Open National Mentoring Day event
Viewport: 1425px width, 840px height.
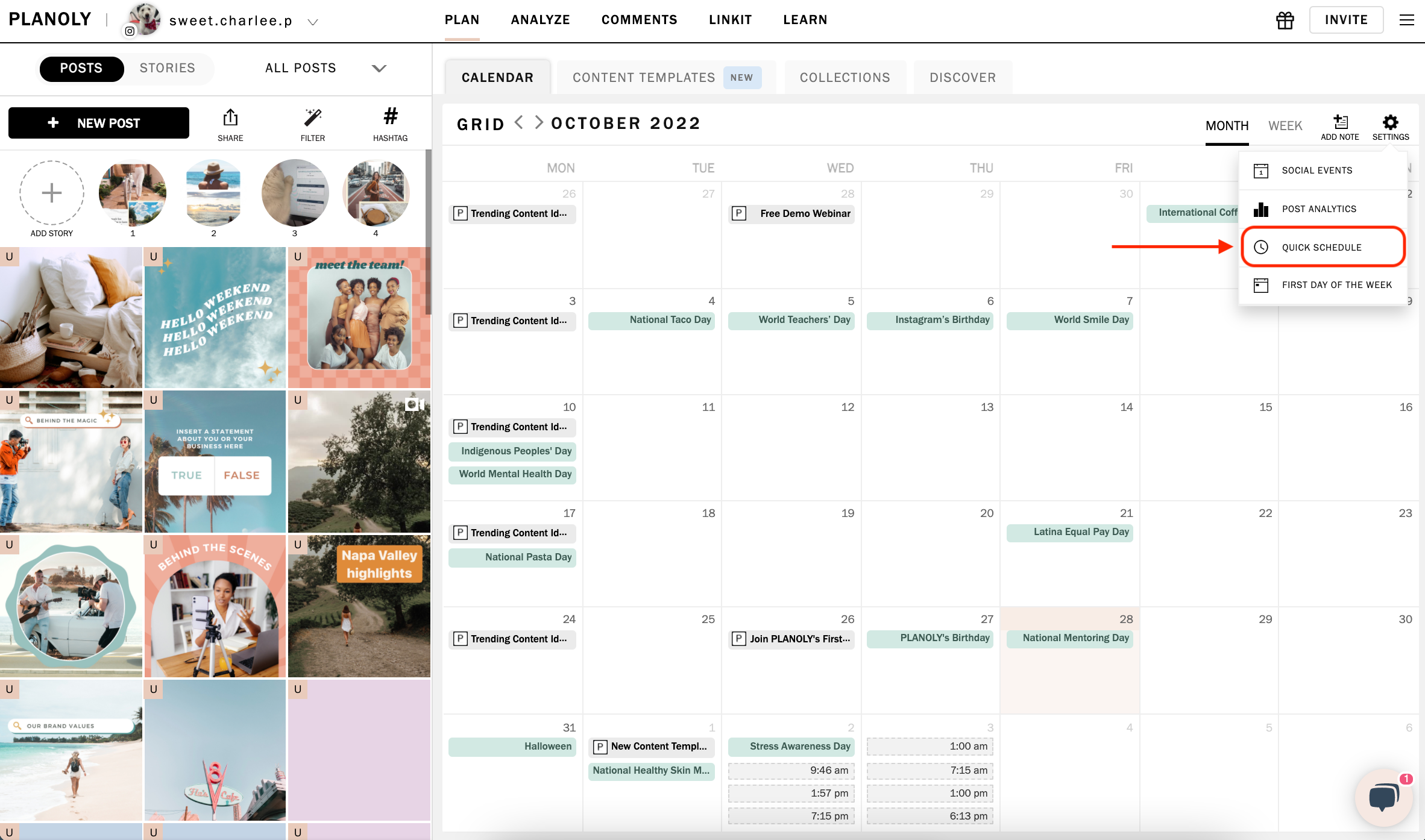pos(1070,638)
